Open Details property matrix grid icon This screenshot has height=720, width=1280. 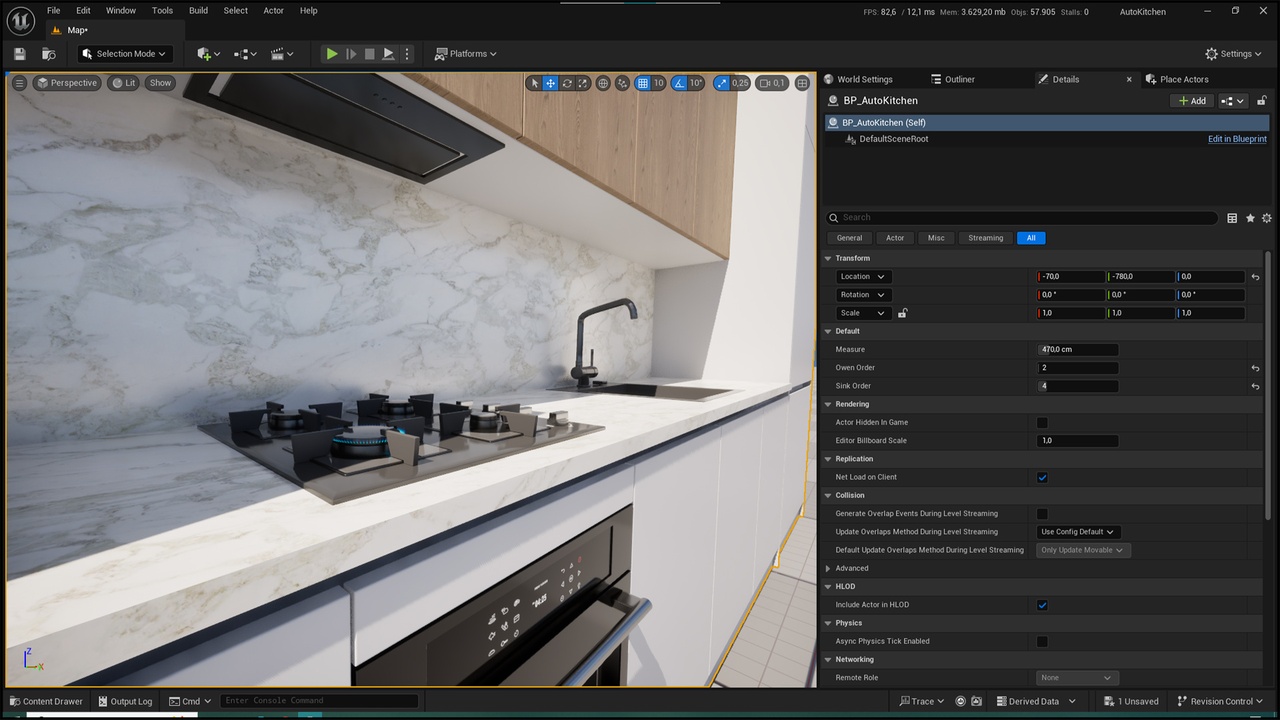1232,218
